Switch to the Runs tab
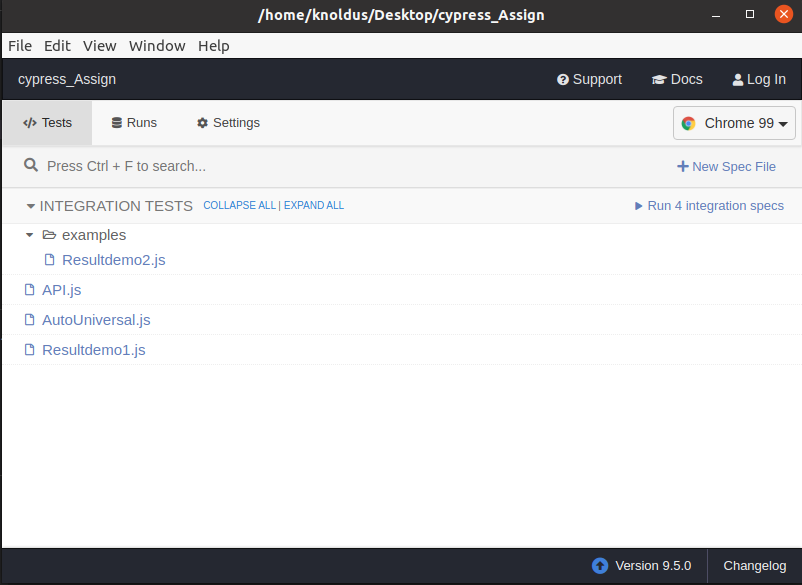This screenshot has width=802, height=585. tap(135, 123)
